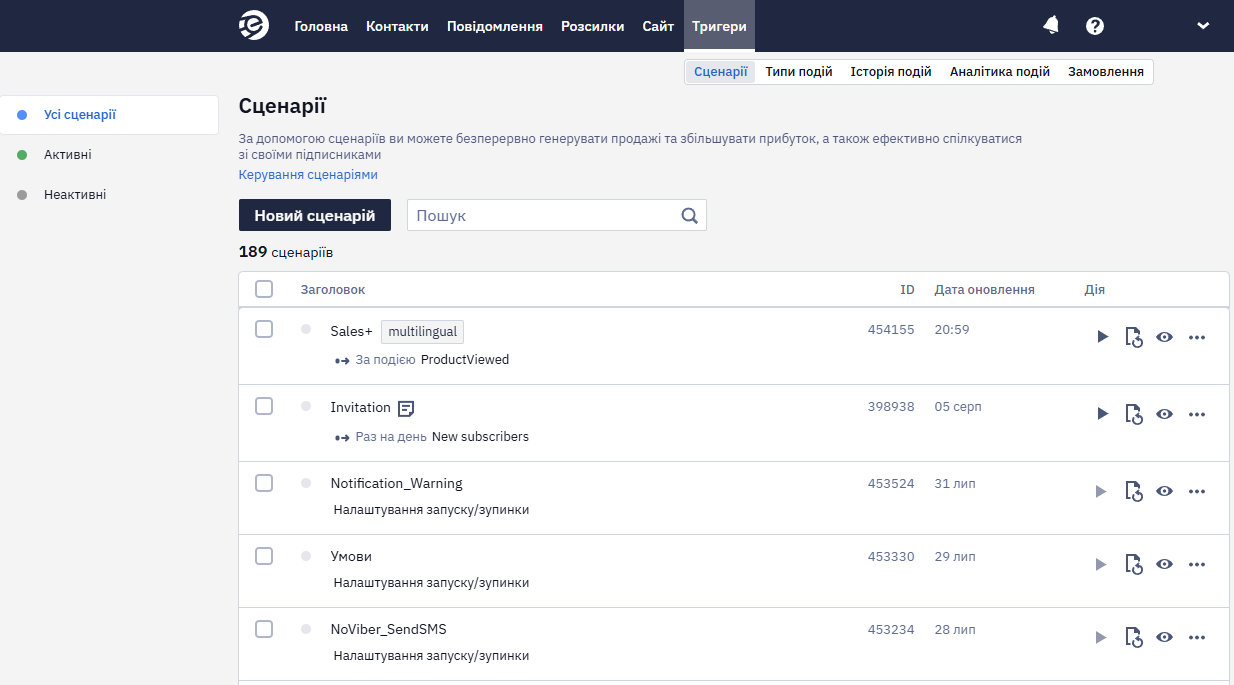Open launch history icon for NoViber_SendSMS
This screenshot has width=1234, height=685.
tap(1134, 637)
